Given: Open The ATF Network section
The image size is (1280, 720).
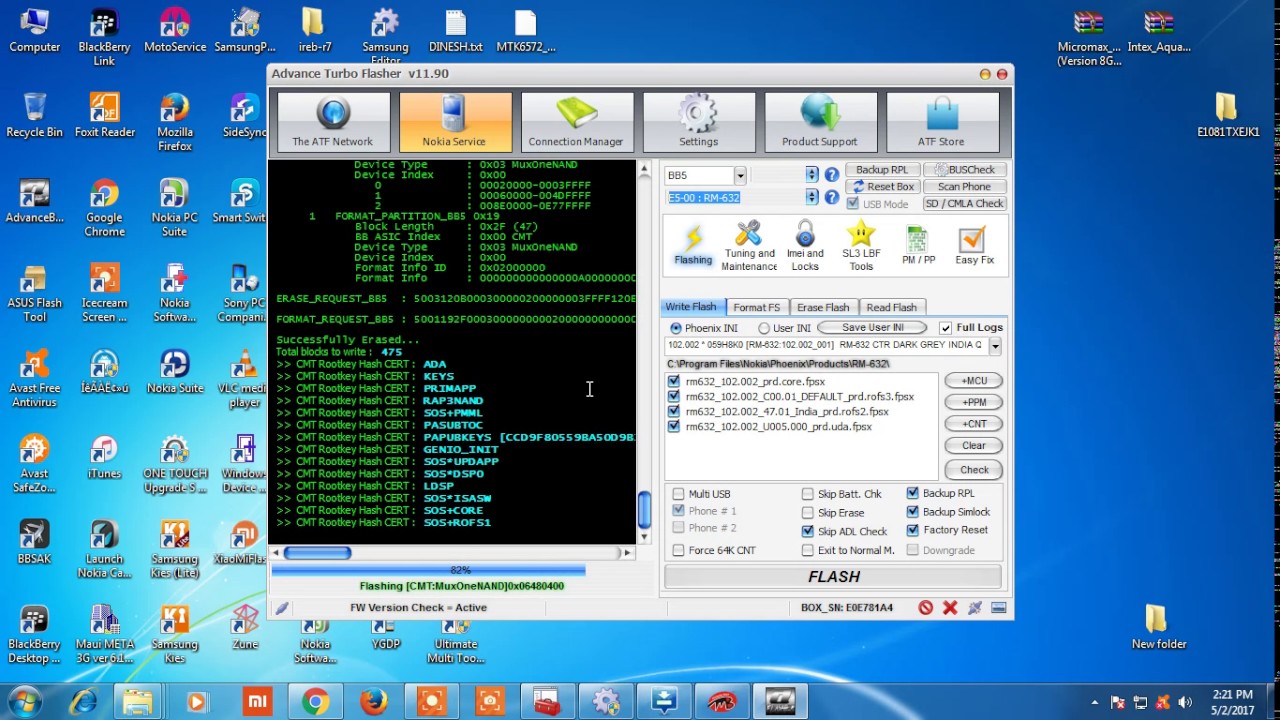Looking at the screenshot, I should 333,122.
